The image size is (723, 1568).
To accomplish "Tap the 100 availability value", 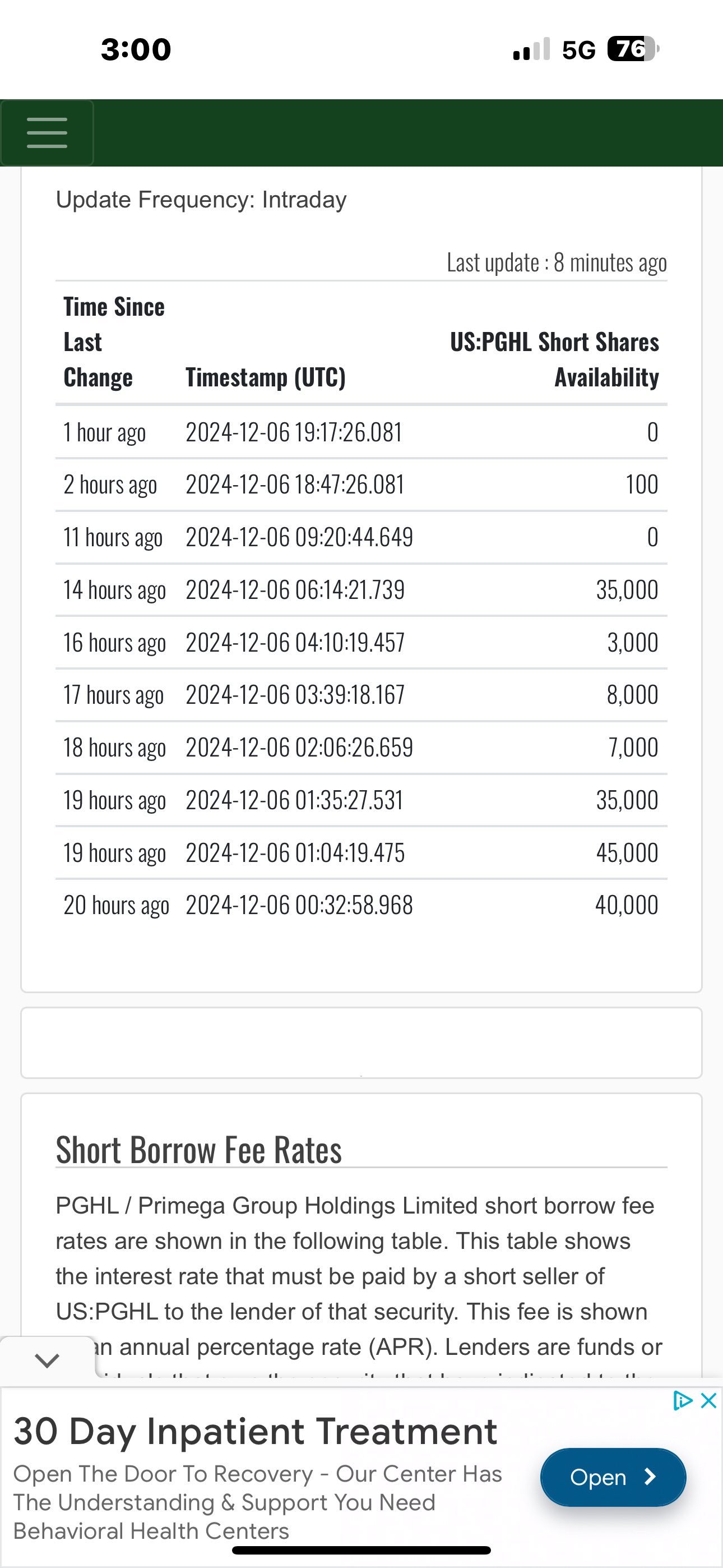I will (642, 485).
